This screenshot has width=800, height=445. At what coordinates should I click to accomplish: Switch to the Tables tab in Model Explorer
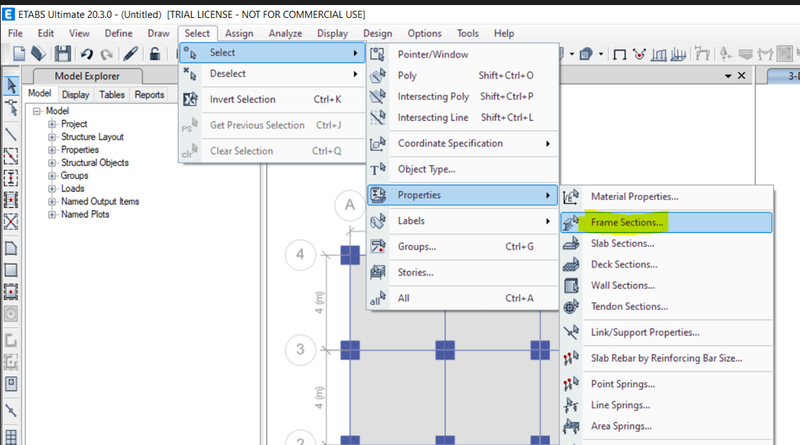(112, 94)
